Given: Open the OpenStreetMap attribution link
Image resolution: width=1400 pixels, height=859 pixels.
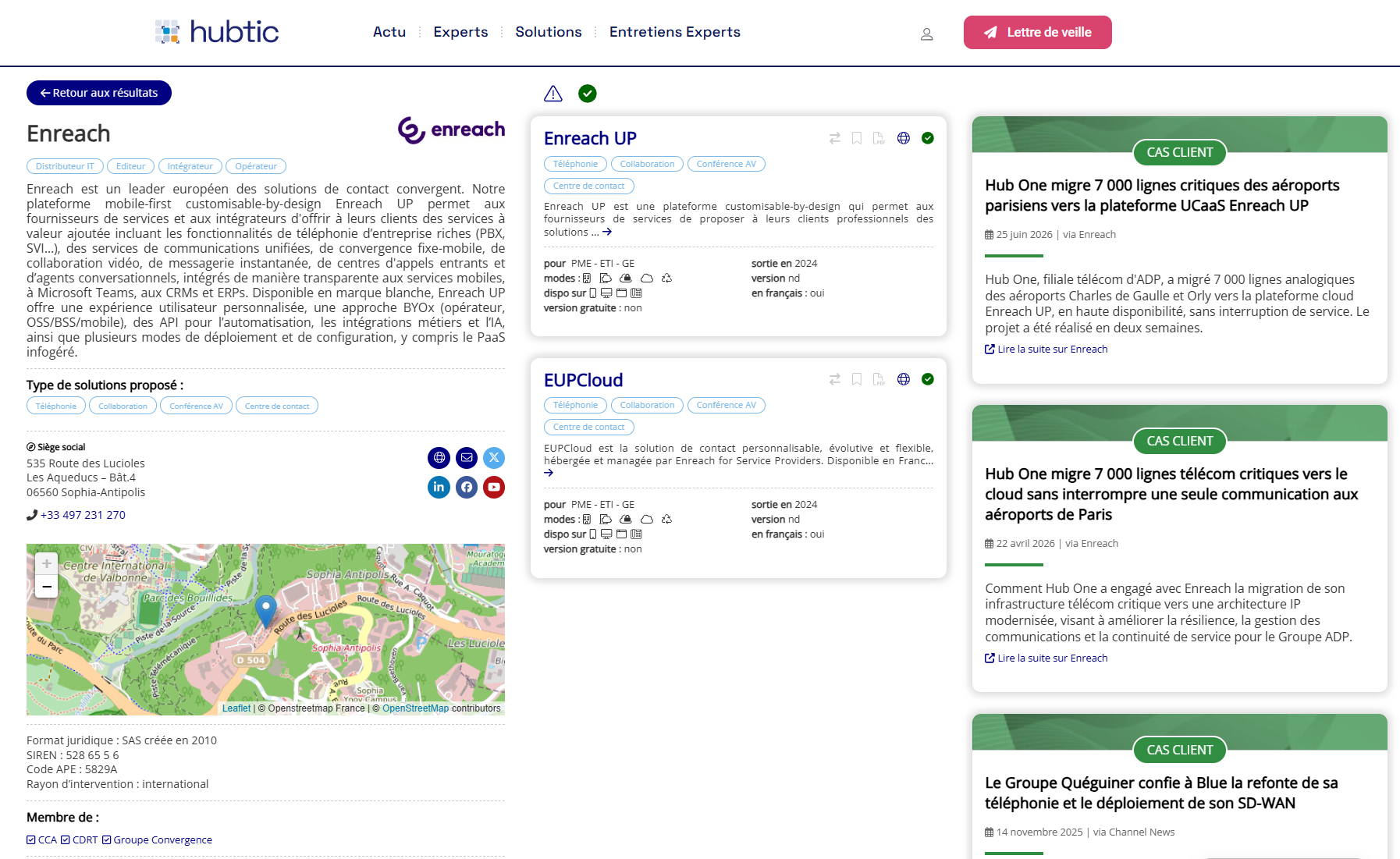Looking at the screenshot, I should click(x=415, y=708).
